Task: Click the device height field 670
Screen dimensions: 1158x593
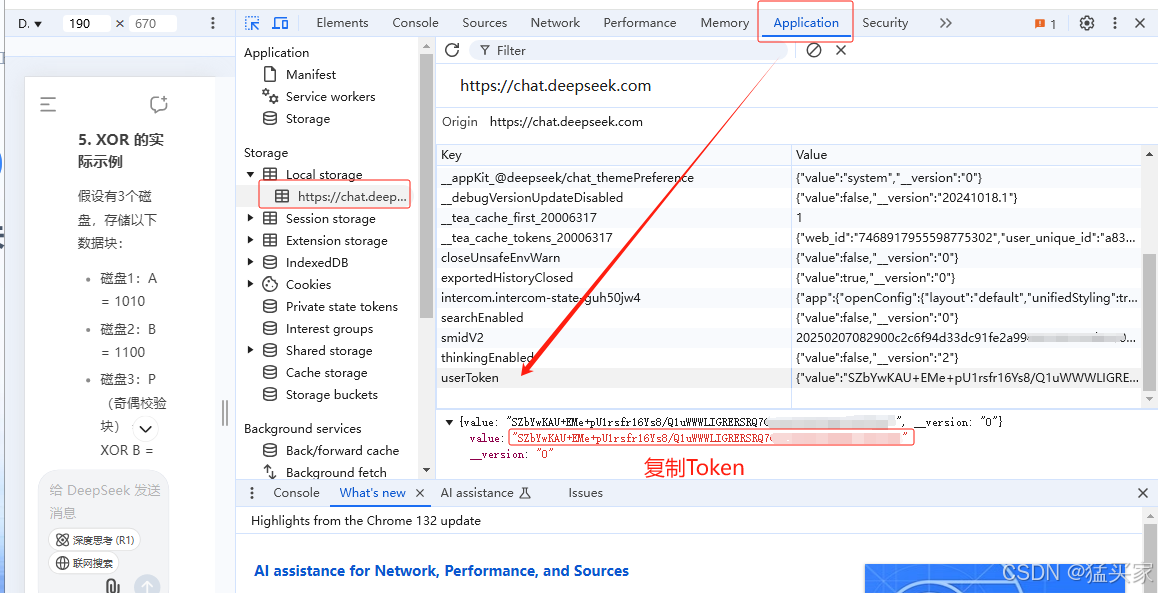Action: (153, 24)
